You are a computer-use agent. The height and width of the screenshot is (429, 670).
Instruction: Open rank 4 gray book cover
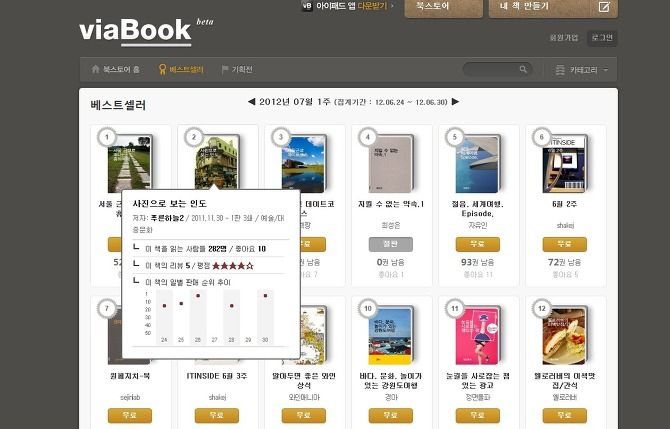point(391,164)
